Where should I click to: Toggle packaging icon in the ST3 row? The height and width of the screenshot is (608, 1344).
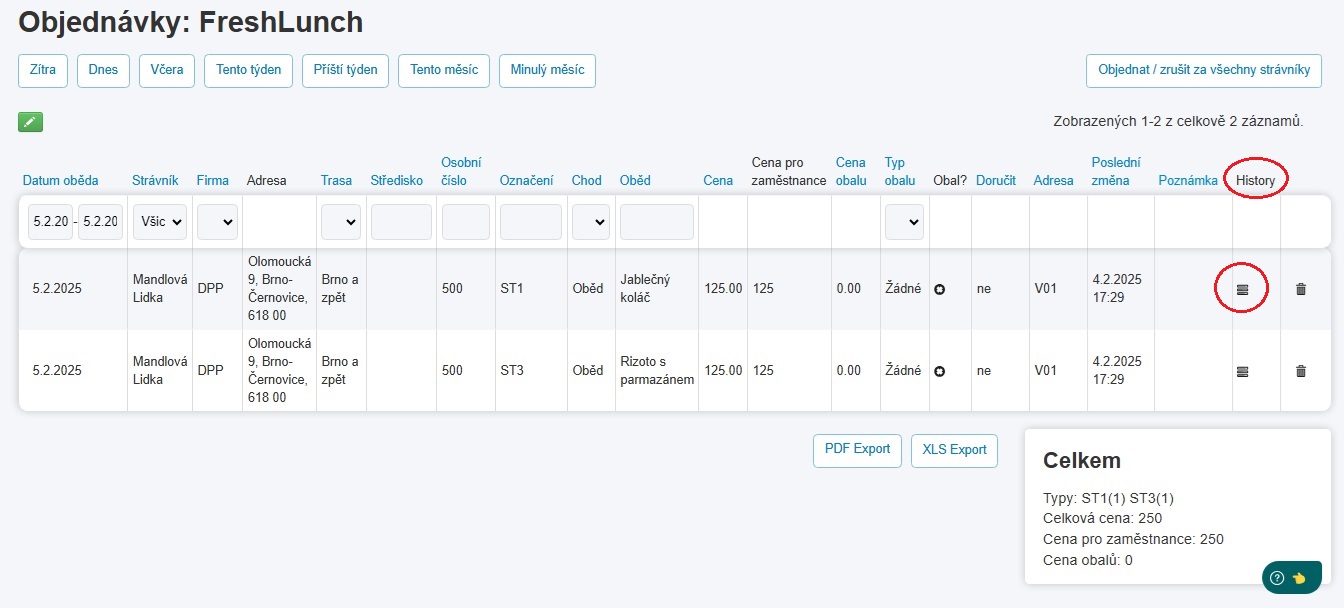(x=939, y=371)
